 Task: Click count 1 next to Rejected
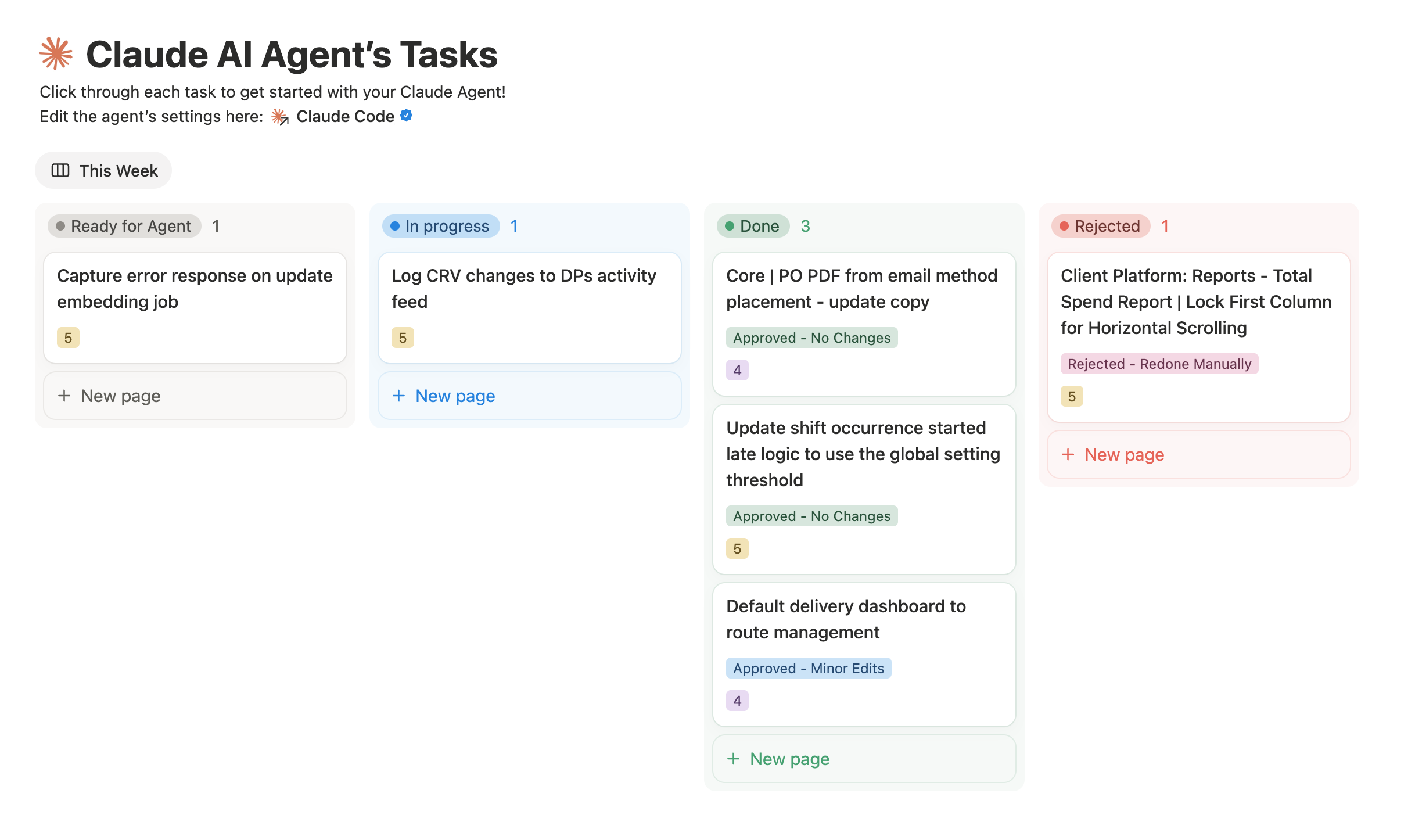pos(1165,226)
